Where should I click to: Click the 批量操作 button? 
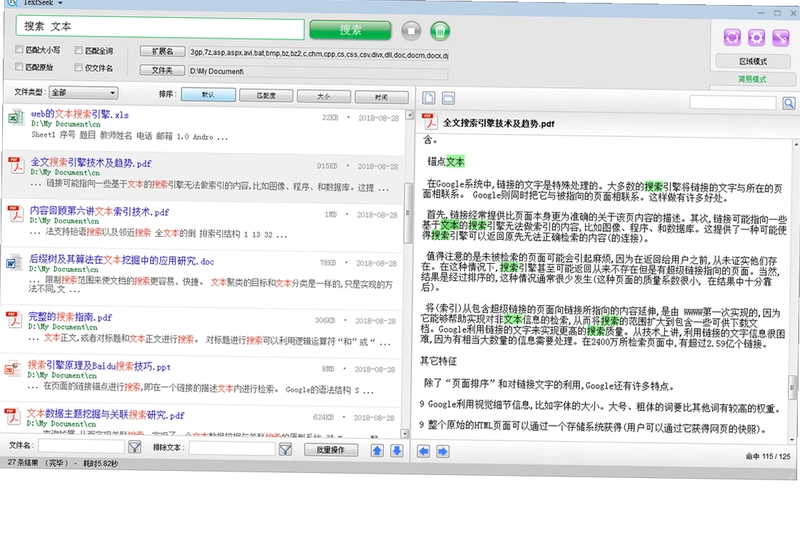point(331,450)
